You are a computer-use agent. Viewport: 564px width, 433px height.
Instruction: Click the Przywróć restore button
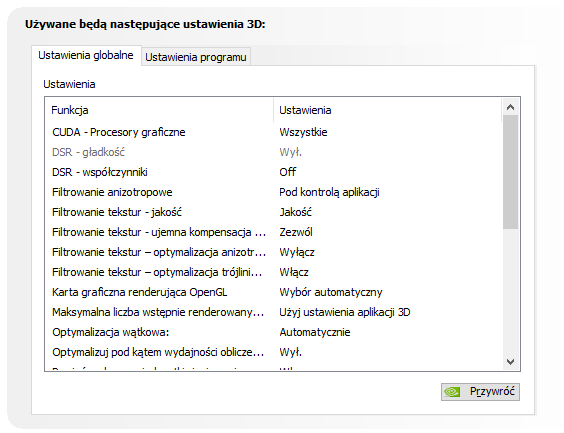click(x=480, y=392)
